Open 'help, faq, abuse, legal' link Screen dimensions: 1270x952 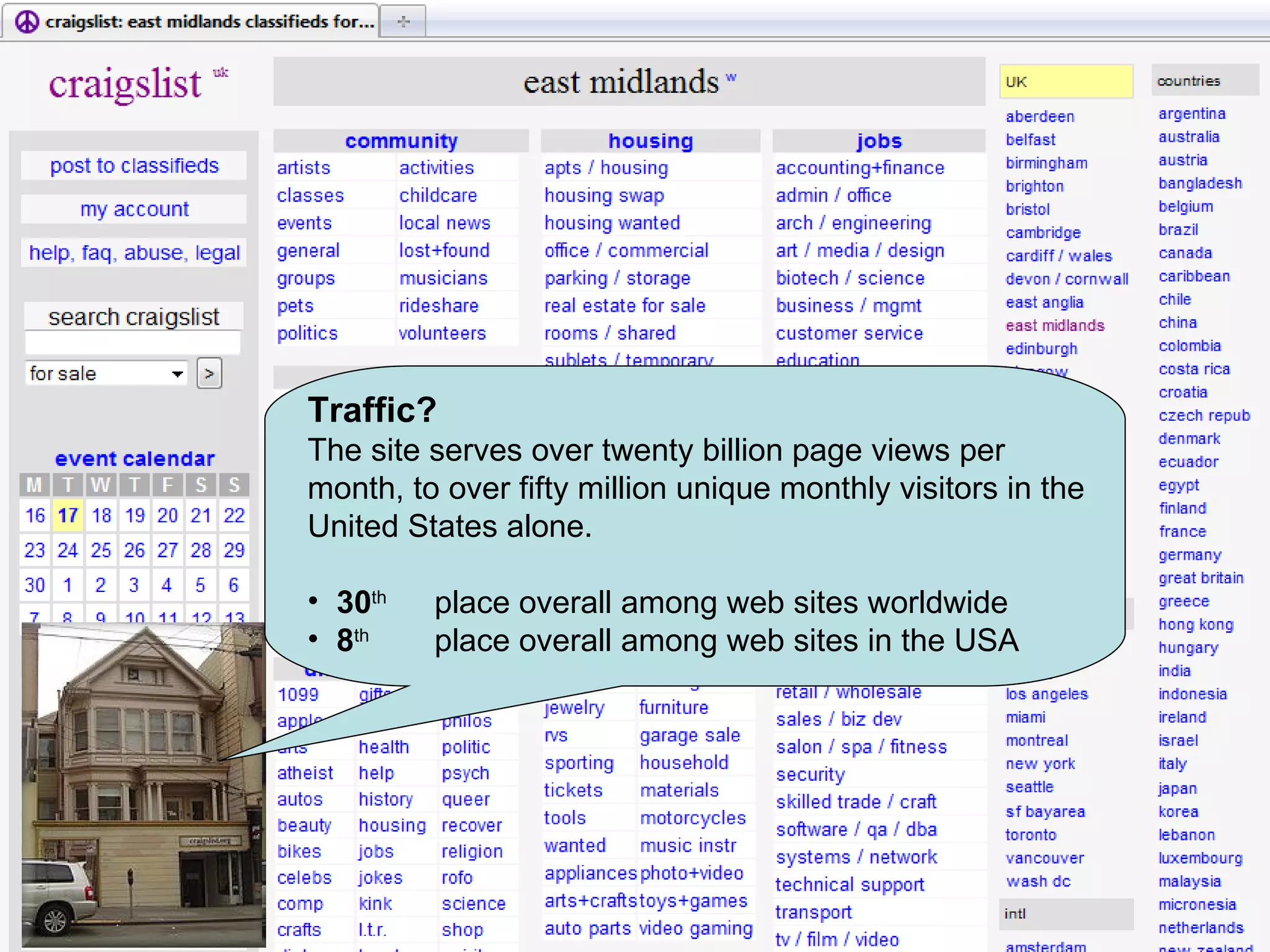point(134,253)
